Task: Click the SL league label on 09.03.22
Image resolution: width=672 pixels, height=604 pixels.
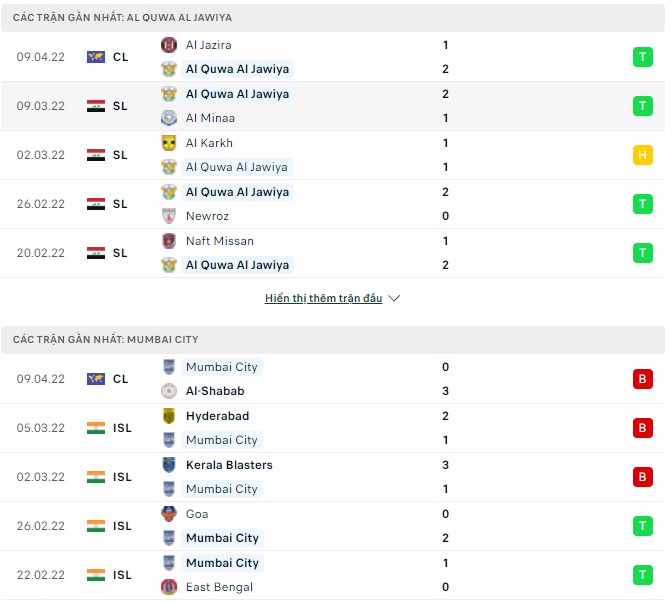Action: [120, 106]
